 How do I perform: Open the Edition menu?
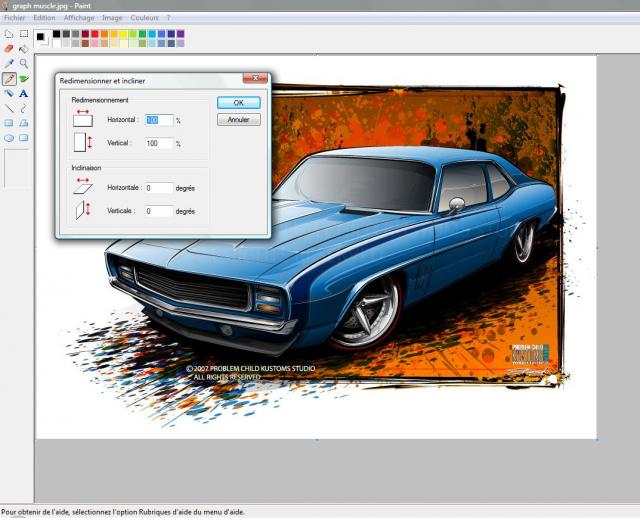click(x=44, y=18)
